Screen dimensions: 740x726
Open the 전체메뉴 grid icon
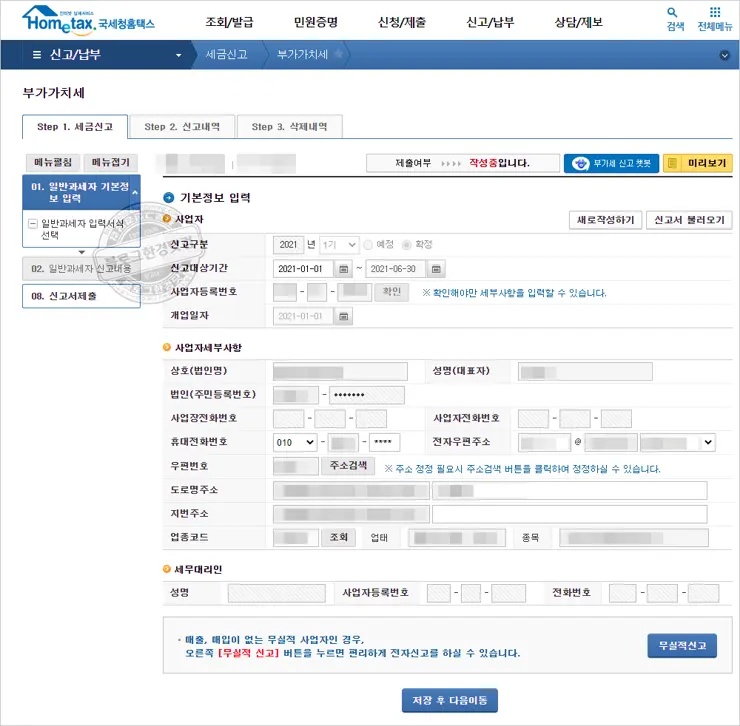pos(715,12)
